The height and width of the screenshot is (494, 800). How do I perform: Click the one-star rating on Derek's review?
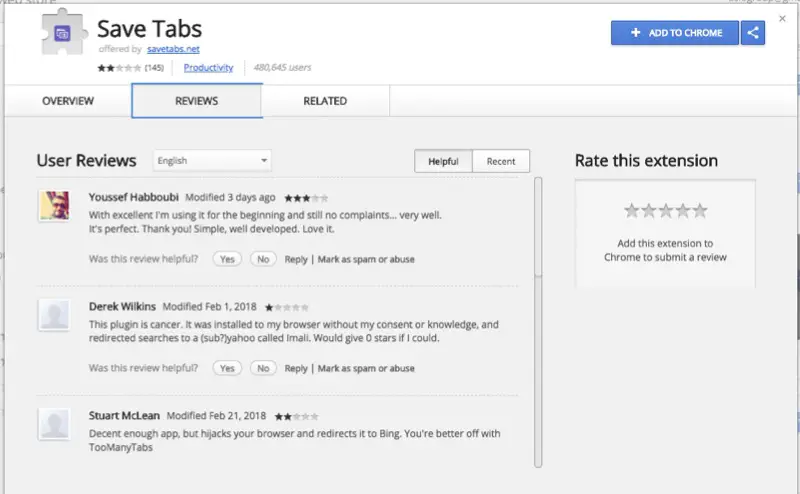(286, 307)
